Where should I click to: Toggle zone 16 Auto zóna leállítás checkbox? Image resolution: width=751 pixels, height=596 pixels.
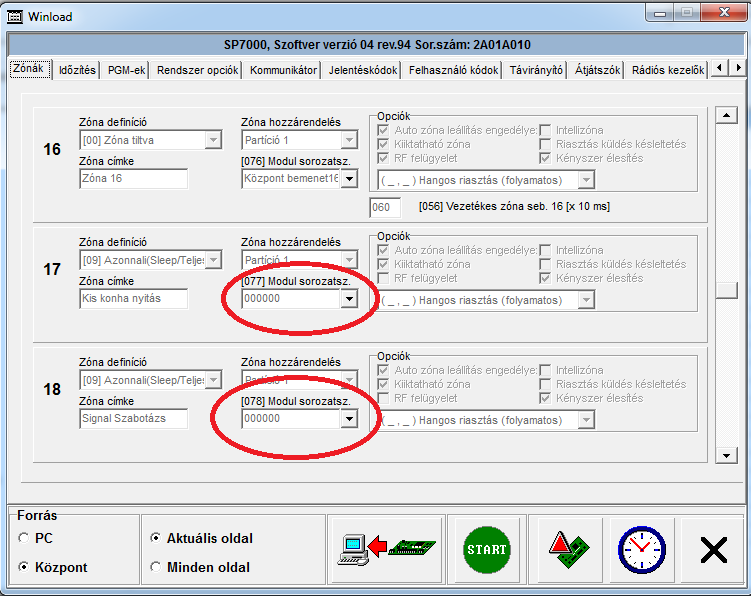click(383, 130)
